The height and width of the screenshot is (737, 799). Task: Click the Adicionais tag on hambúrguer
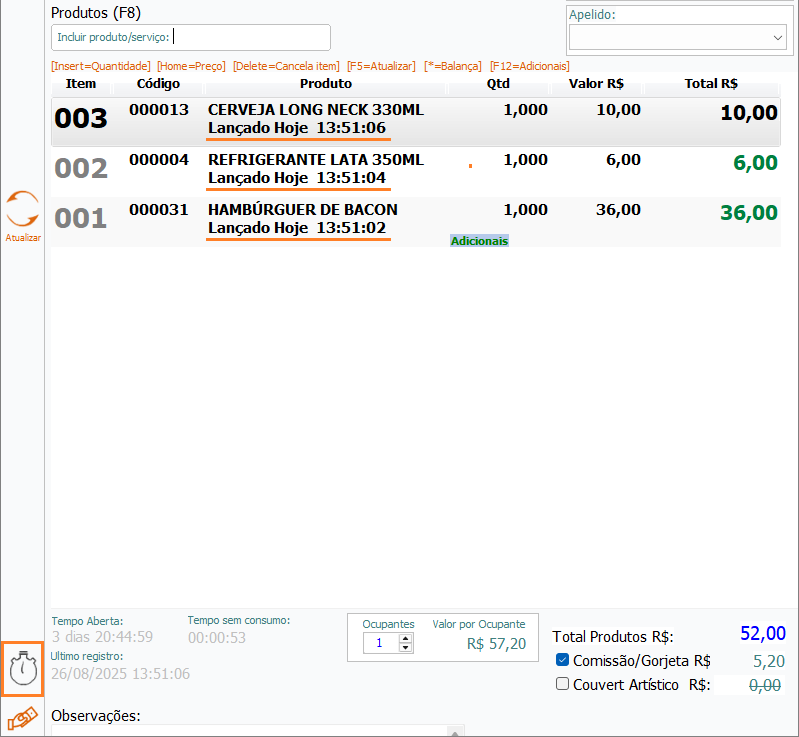[x=479, y=241]
